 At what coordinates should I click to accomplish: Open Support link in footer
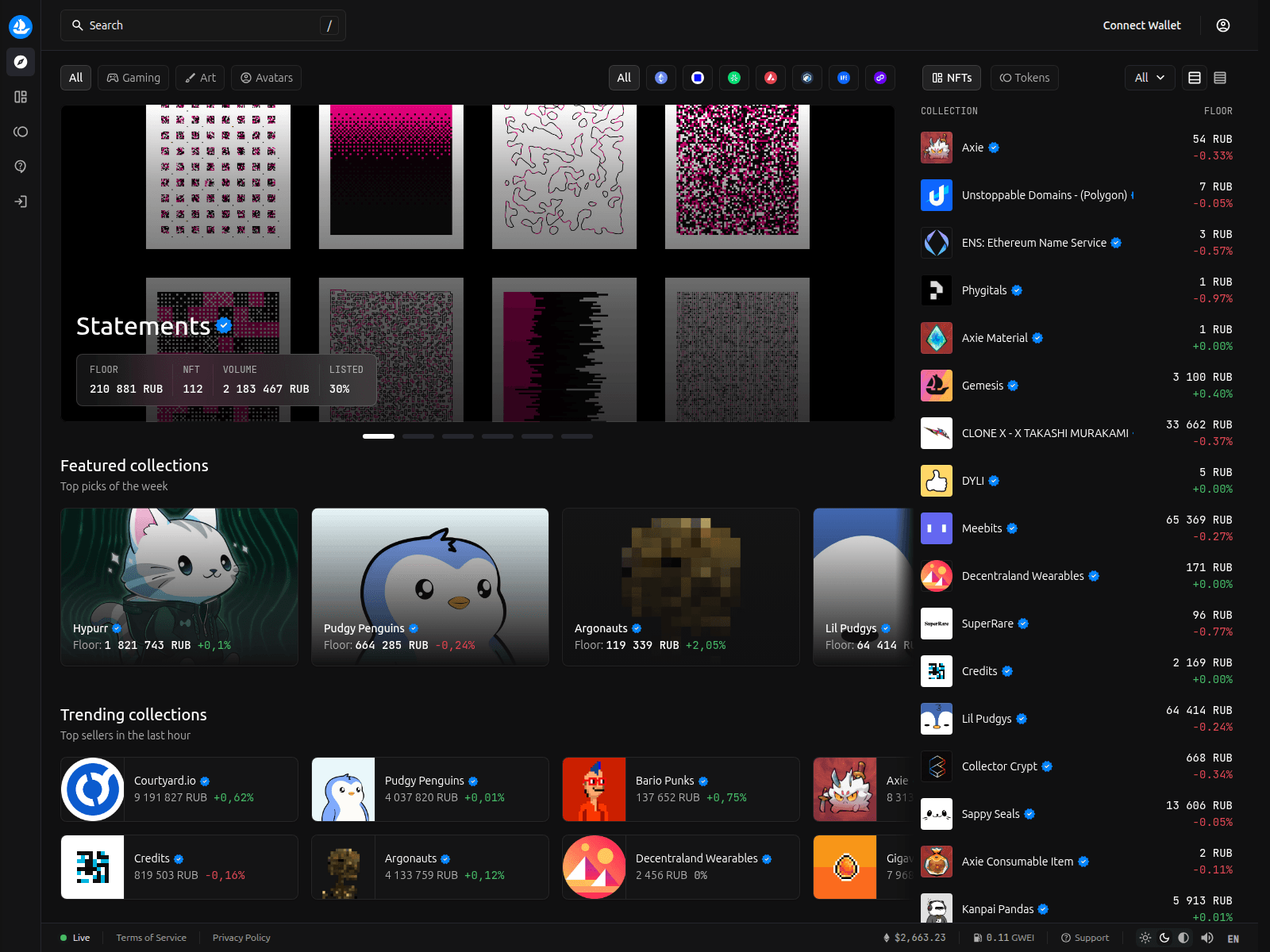pyautogui.click(x=1085, y=938)
